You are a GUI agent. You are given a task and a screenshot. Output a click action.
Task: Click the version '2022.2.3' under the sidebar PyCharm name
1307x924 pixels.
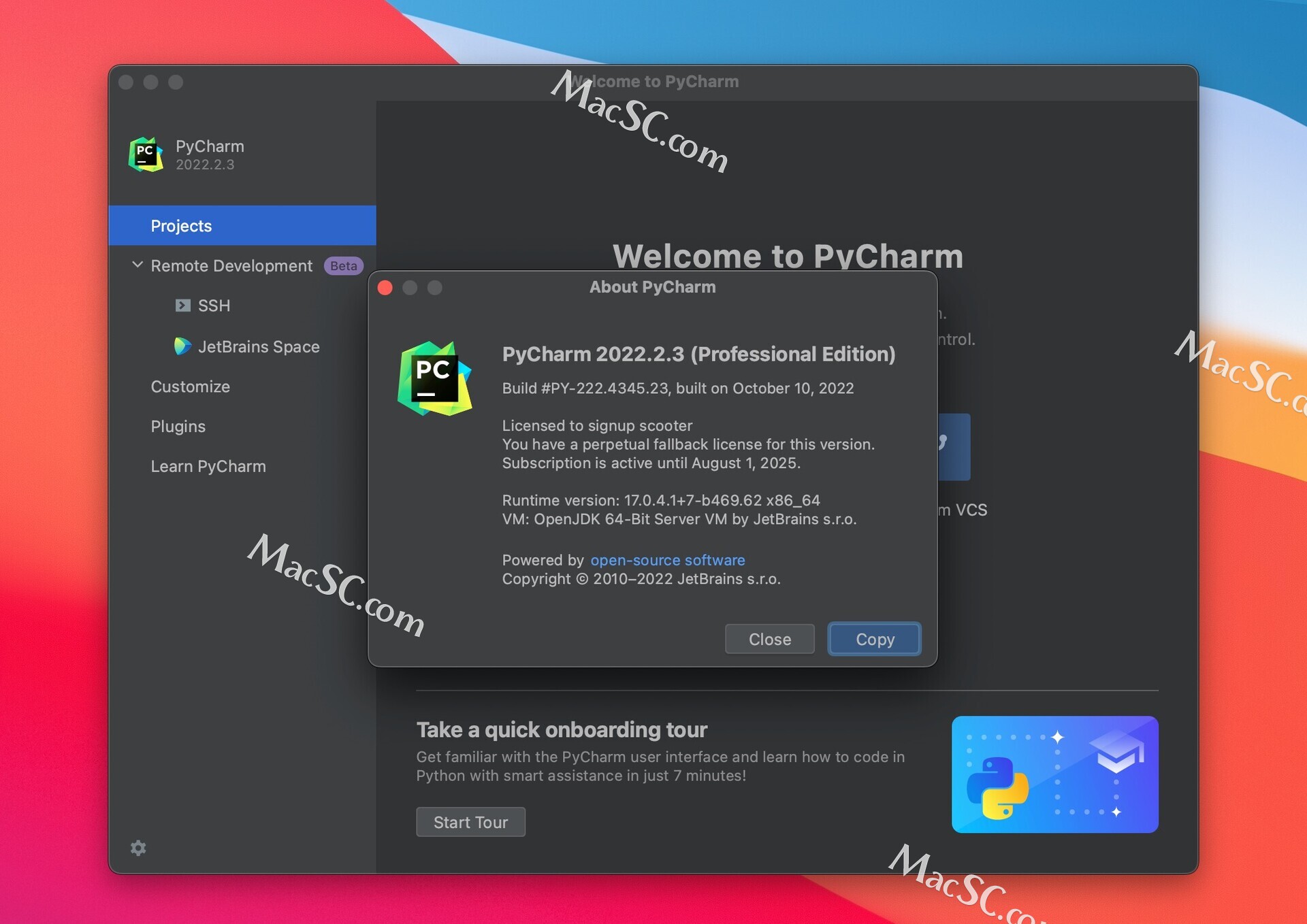tap(205, 165)
